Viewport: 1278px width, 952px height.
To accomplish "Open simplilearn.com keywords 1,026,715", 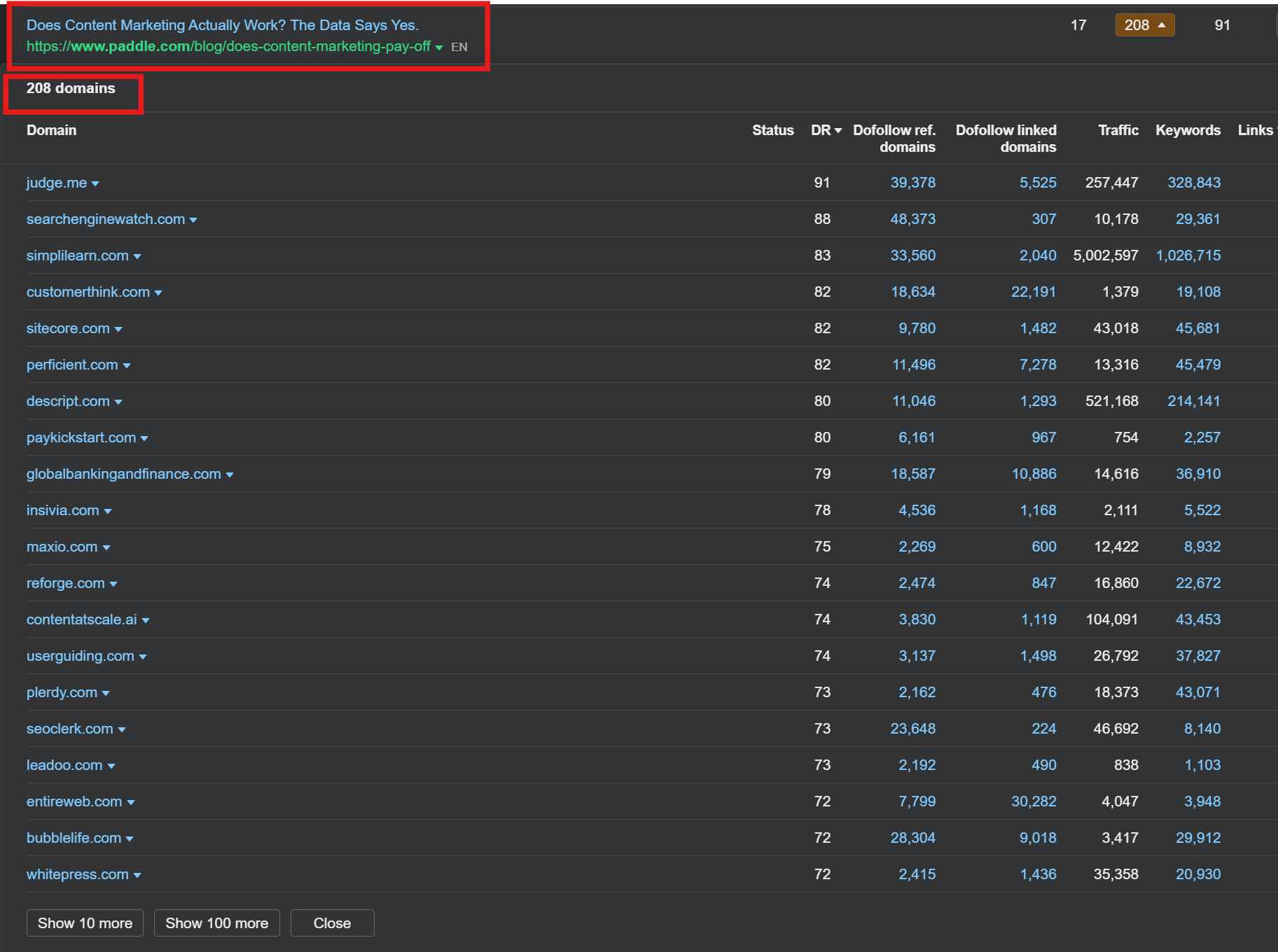I will (x=1188, y=255).
